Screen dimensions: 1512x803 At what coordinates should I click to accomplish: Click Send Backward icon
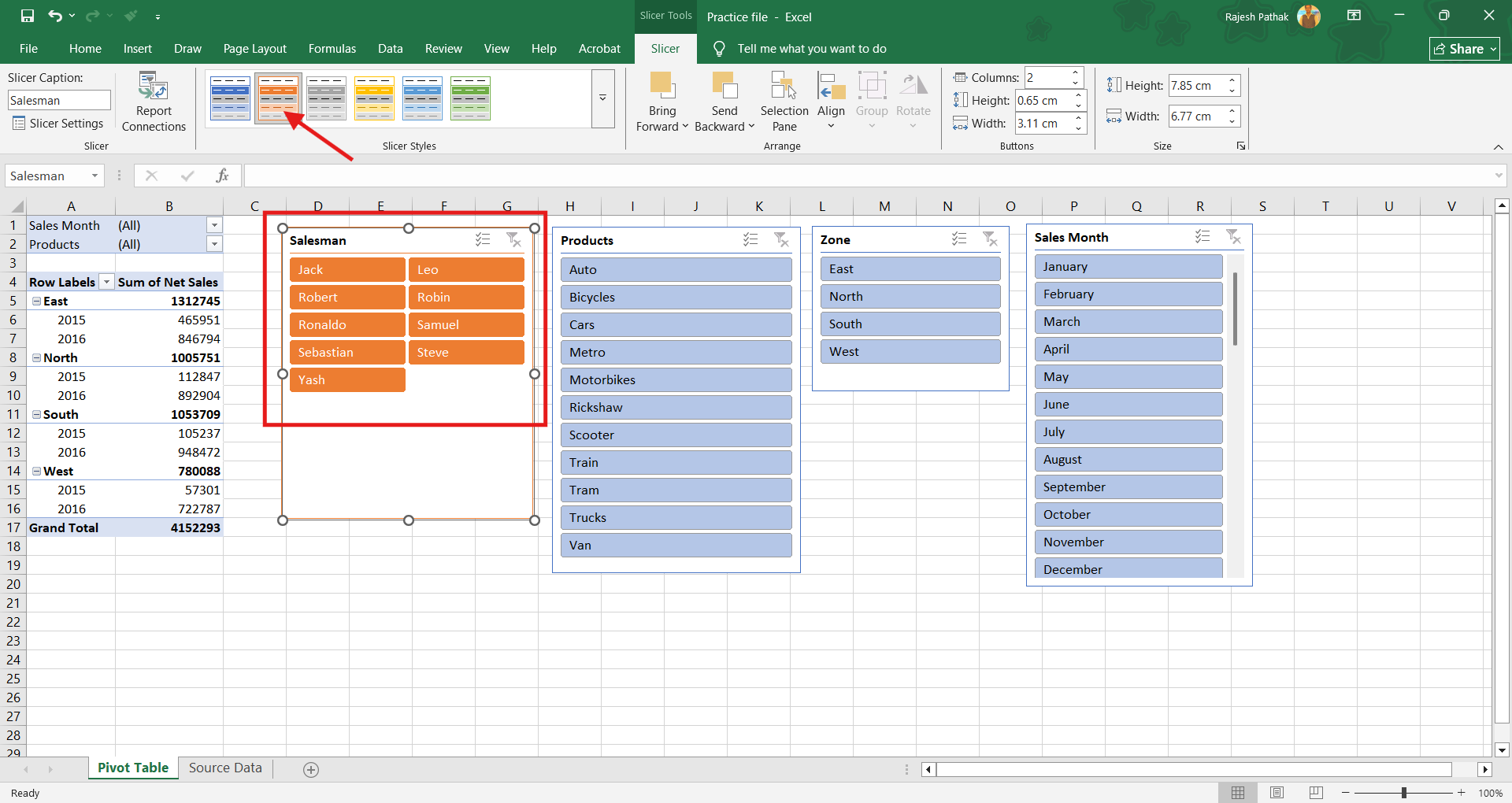coord(724,86)
